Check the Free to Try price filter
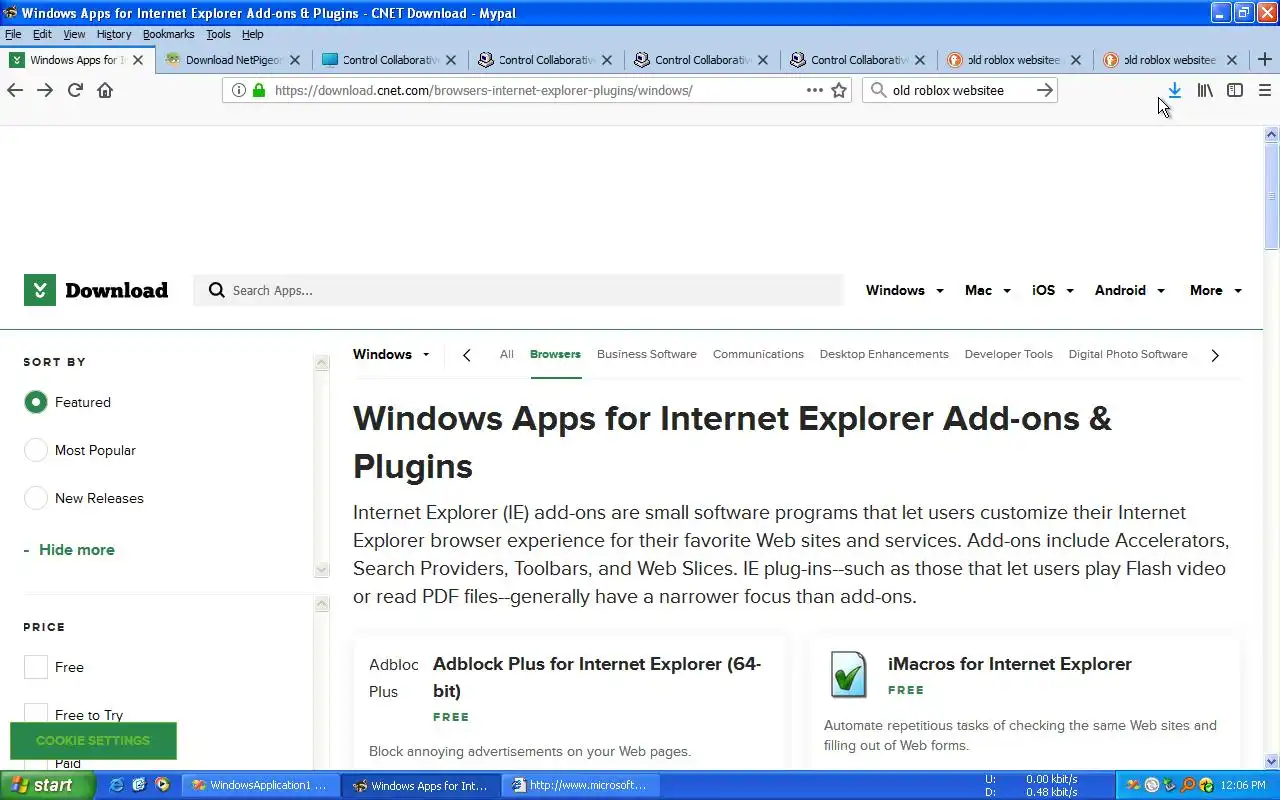 coord(36,715)
